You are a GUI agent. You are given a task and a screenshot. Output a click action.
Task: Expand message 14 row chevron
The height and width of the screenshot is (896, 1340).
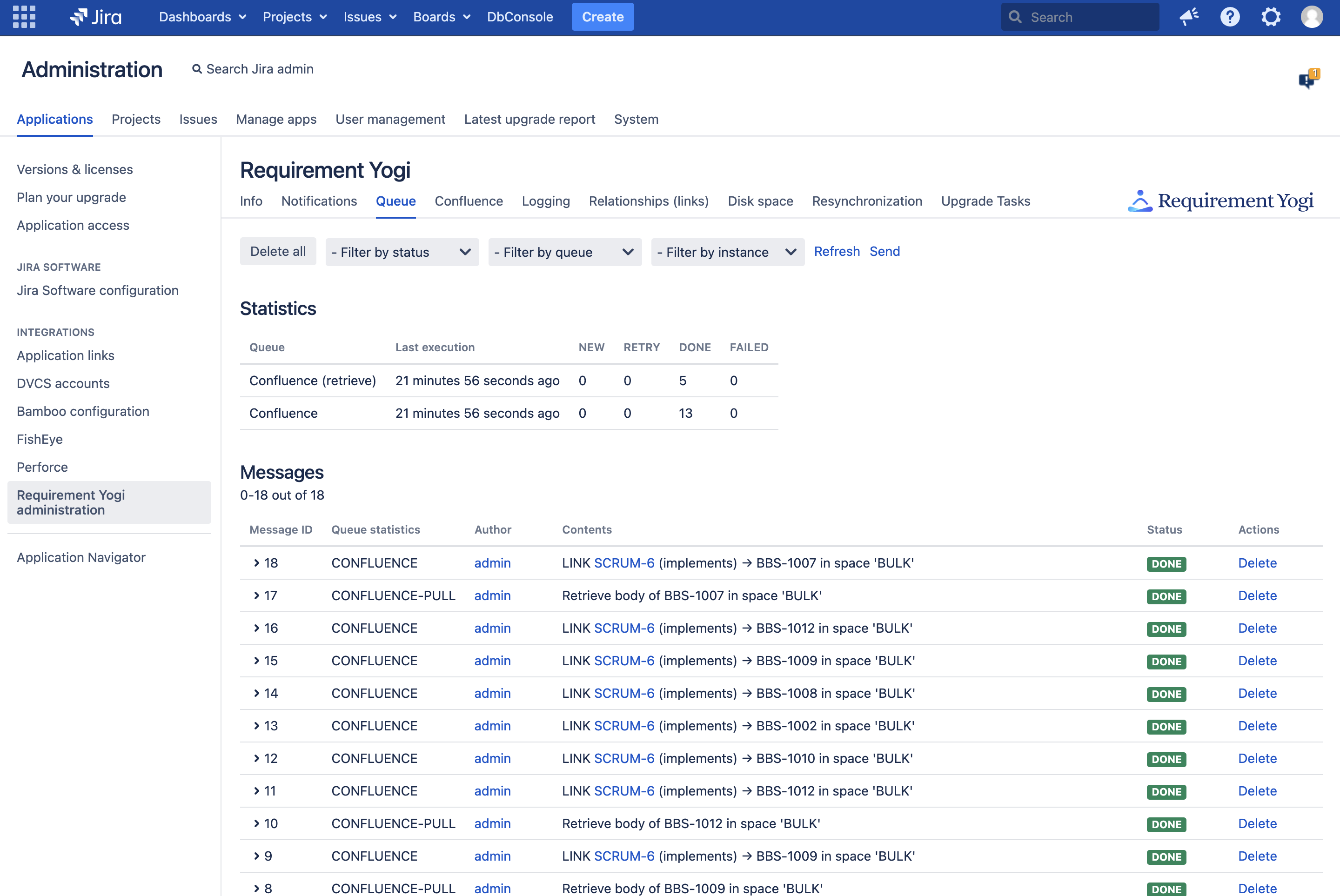click(x=256, y=693)
